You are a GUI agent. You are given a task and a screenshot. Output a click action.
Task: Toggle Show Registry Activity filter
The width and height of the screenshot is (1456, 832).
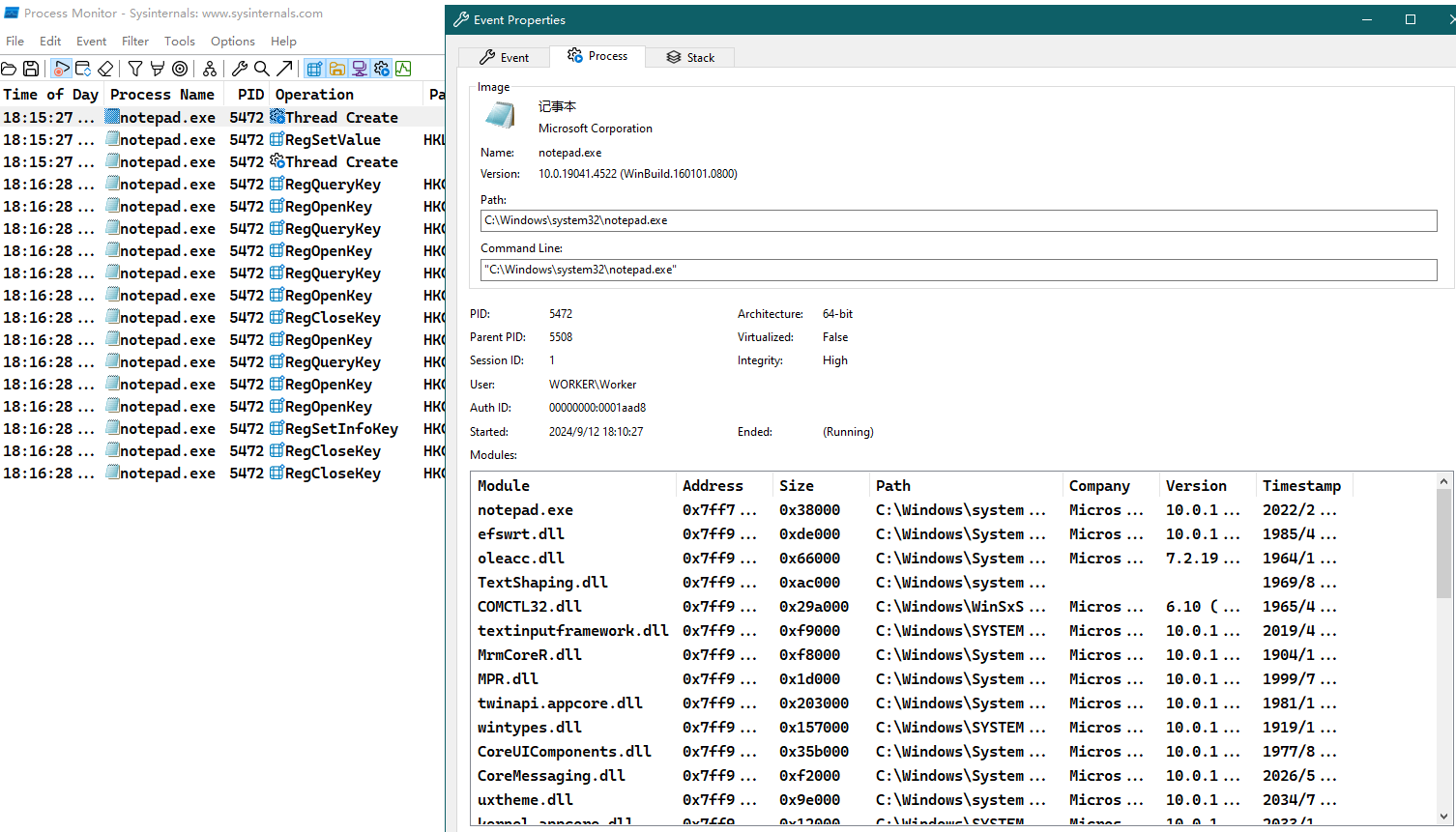click(314, 69)
